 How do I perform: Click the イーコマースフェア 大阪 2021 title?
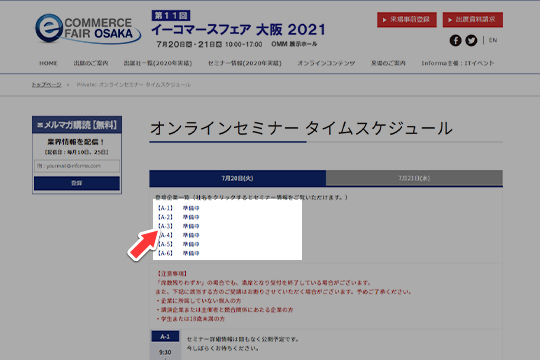pyautogui.click(x=238, y=30)
